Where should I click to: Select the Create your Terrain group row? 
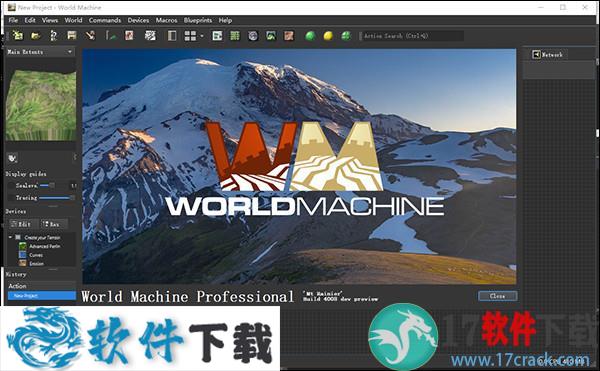point(41,238)
